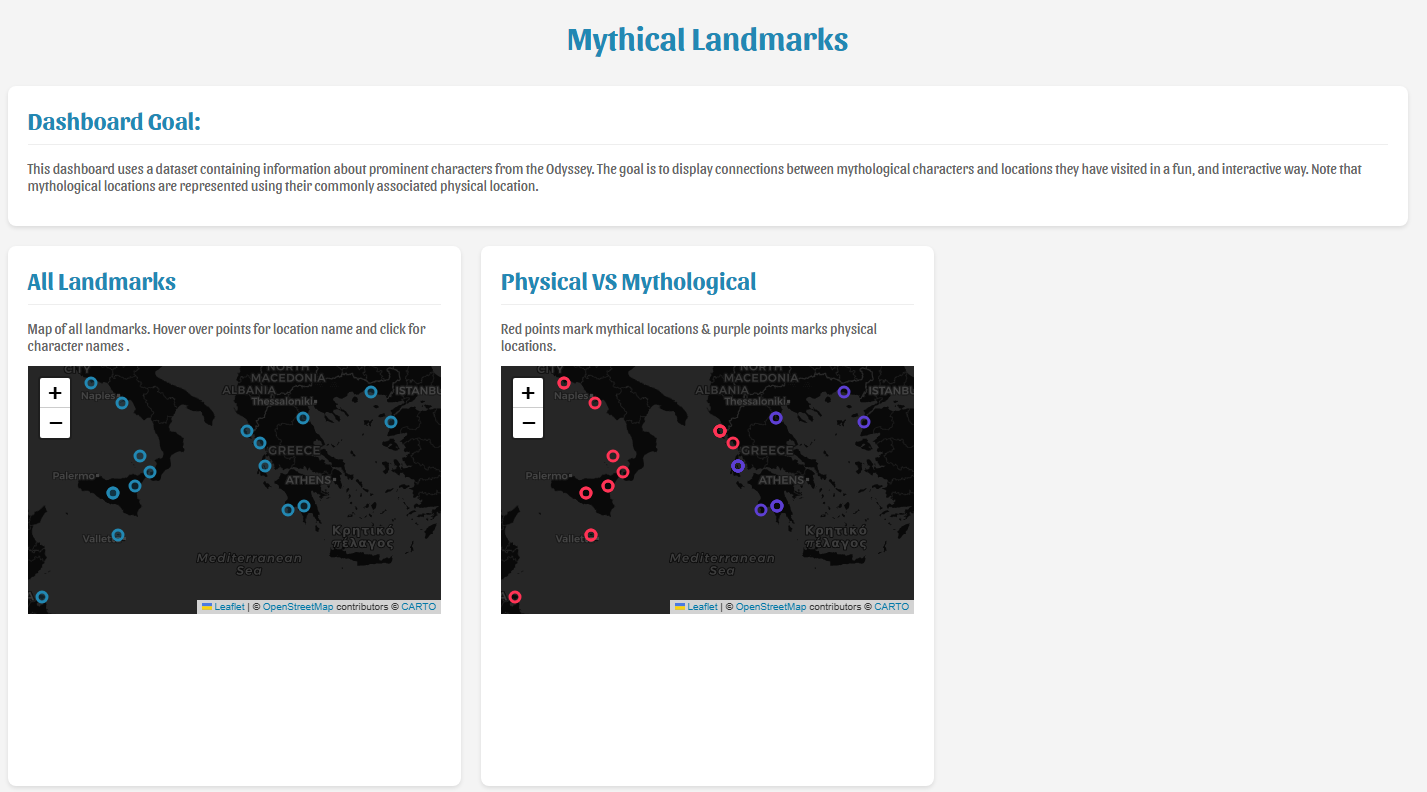This screenshot has width=1427, height=792.
Task: Select red marker above the Naples label
Action: point(564,383)
